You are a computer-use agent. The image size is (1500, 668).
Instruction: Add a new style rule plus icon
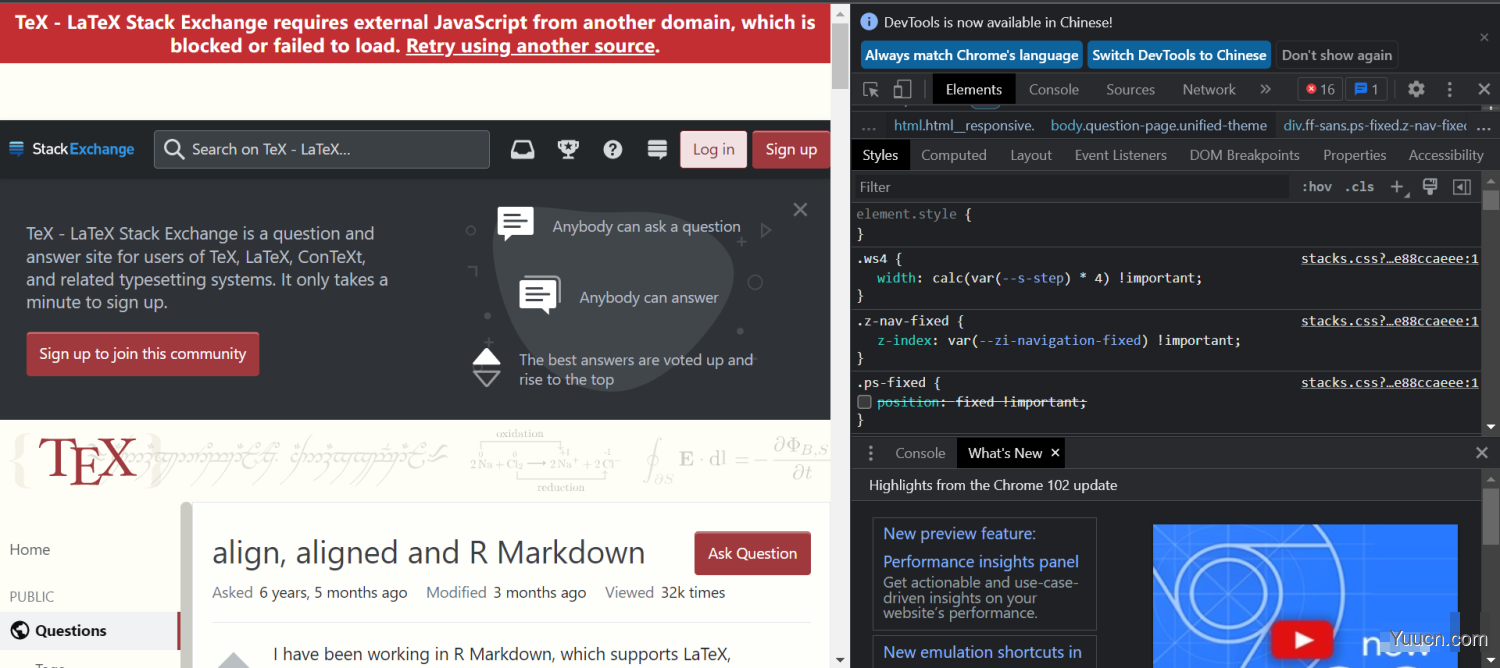point(1398,187)
